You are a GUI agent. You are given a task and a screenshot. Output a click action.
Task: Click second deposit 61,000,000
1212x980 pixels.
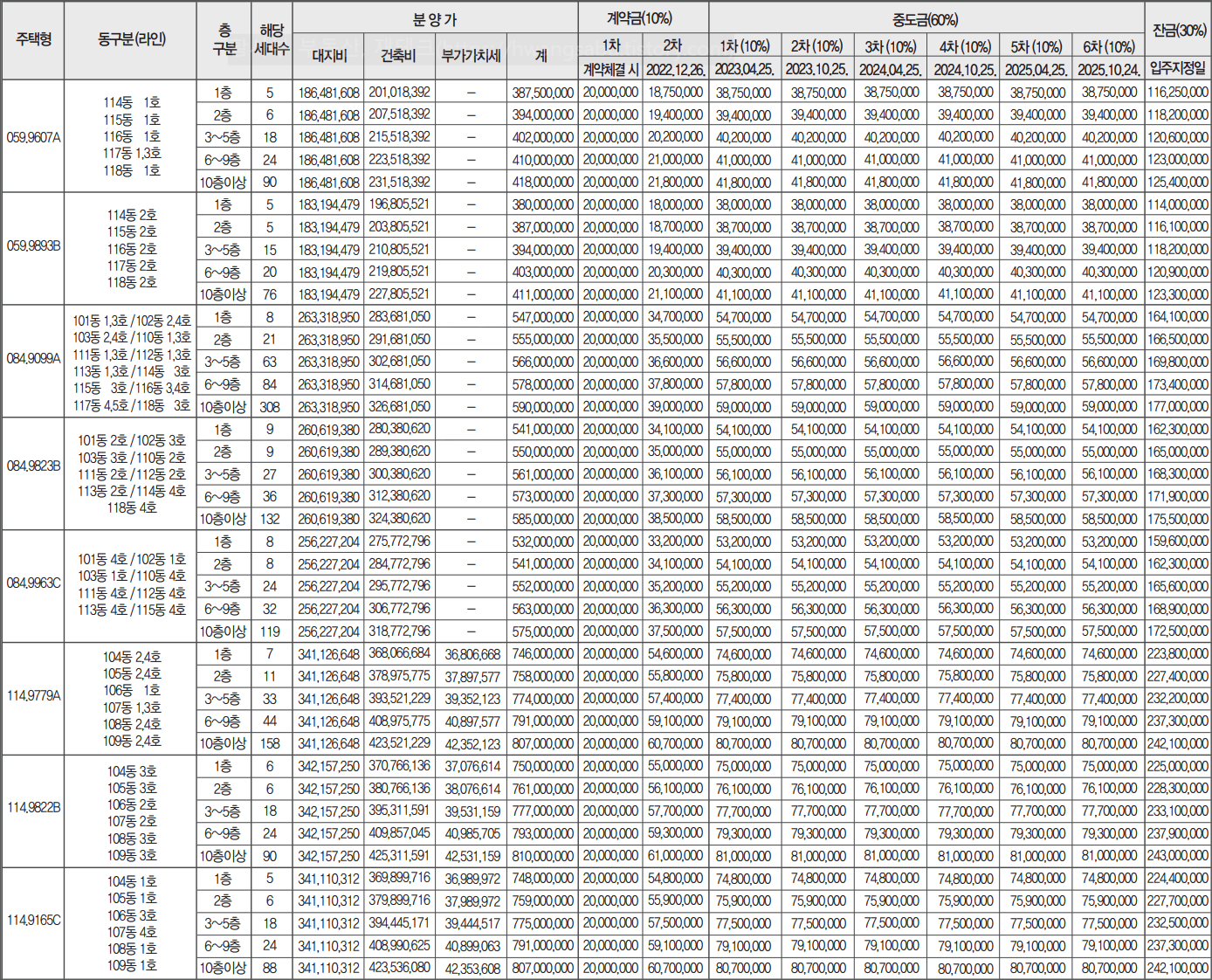point(676,856)
